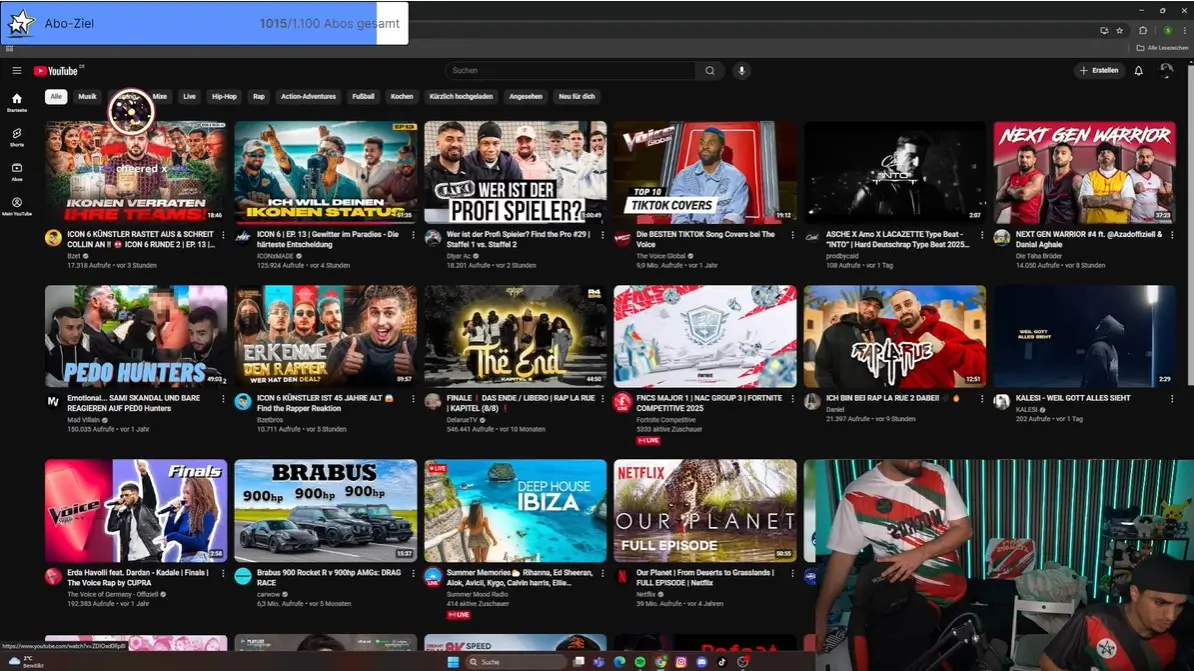Click the Windows taskbar Suche box
1194x671 pixels.
(x=518, y=662)
